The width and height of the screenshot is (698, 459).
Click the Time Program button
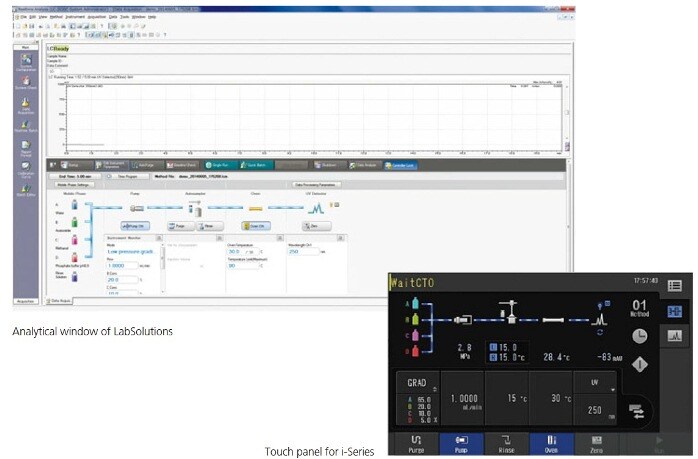click(127, 177)
